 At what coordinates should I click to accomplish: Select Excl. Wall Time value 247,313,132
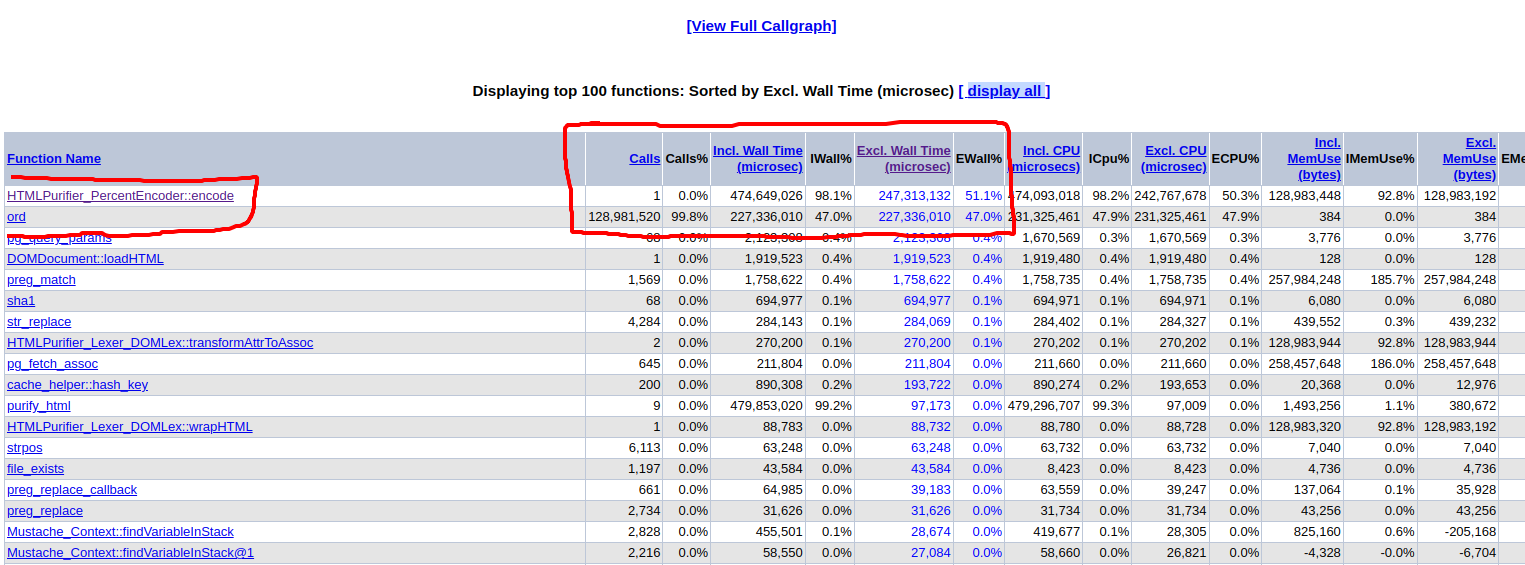point(914,196)
